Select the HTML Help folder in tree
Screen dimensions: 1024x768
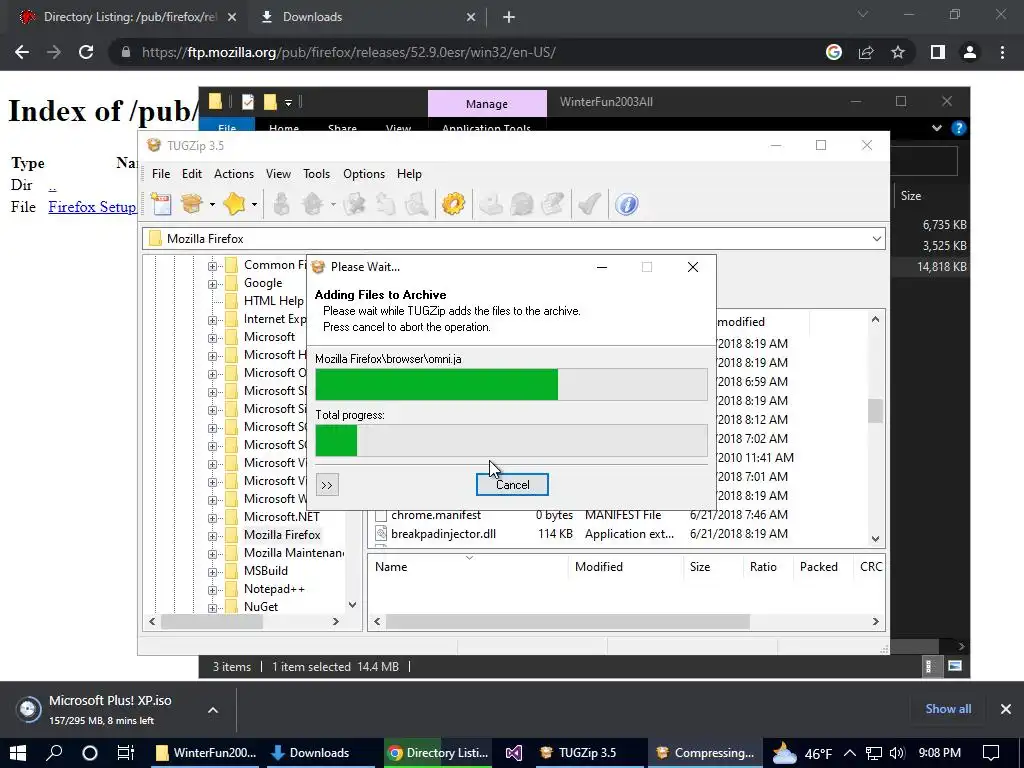273,300
